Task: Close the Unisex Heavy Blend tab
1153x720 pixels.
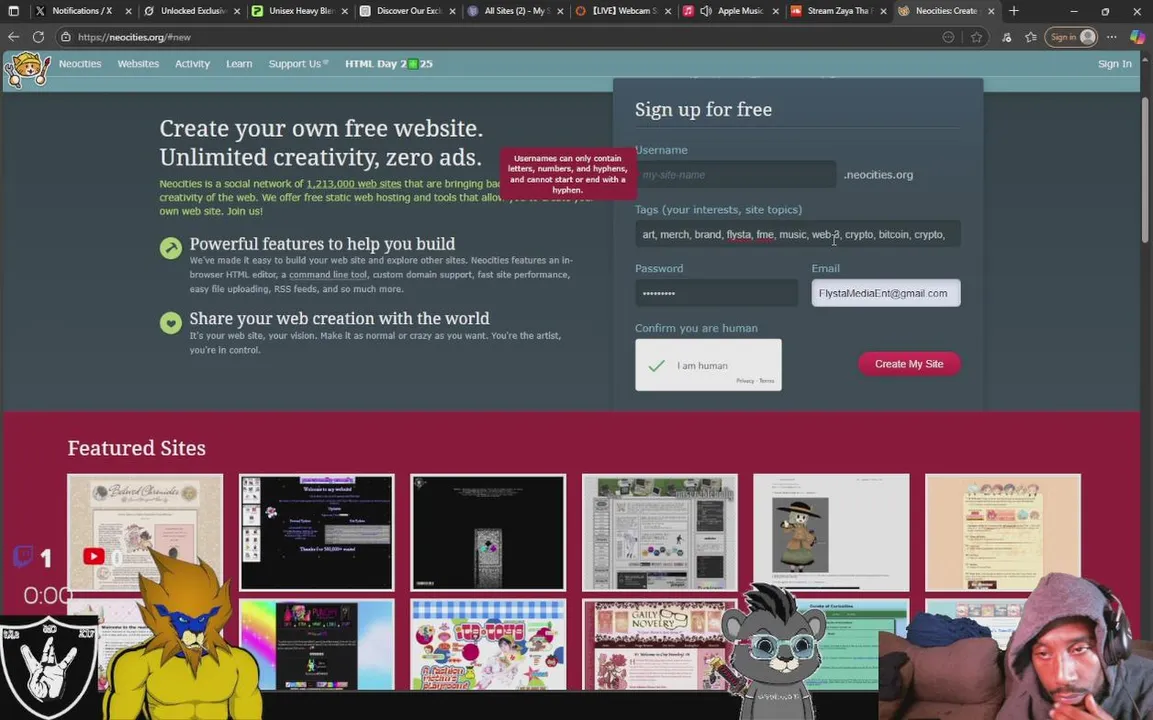Action: coord(345,11)
